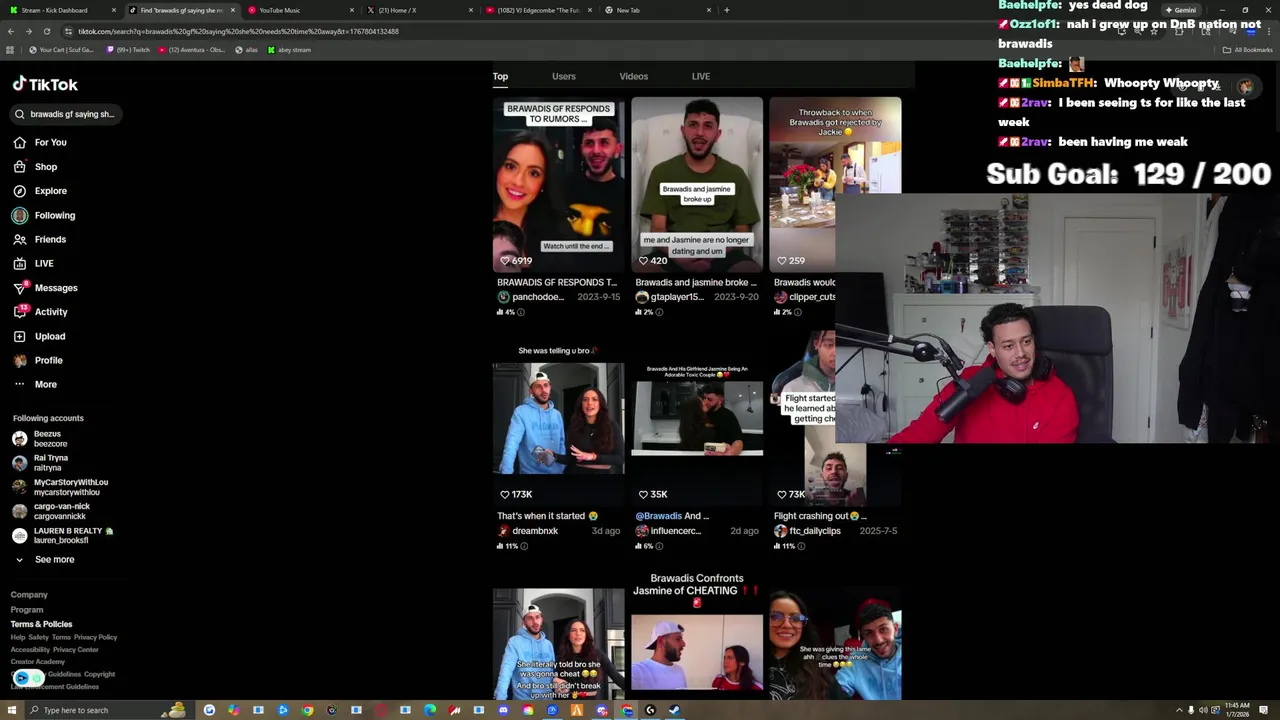Open Steam from the taskbar
This screenshot has height=720, width=1280.
[x=675, y=710]
